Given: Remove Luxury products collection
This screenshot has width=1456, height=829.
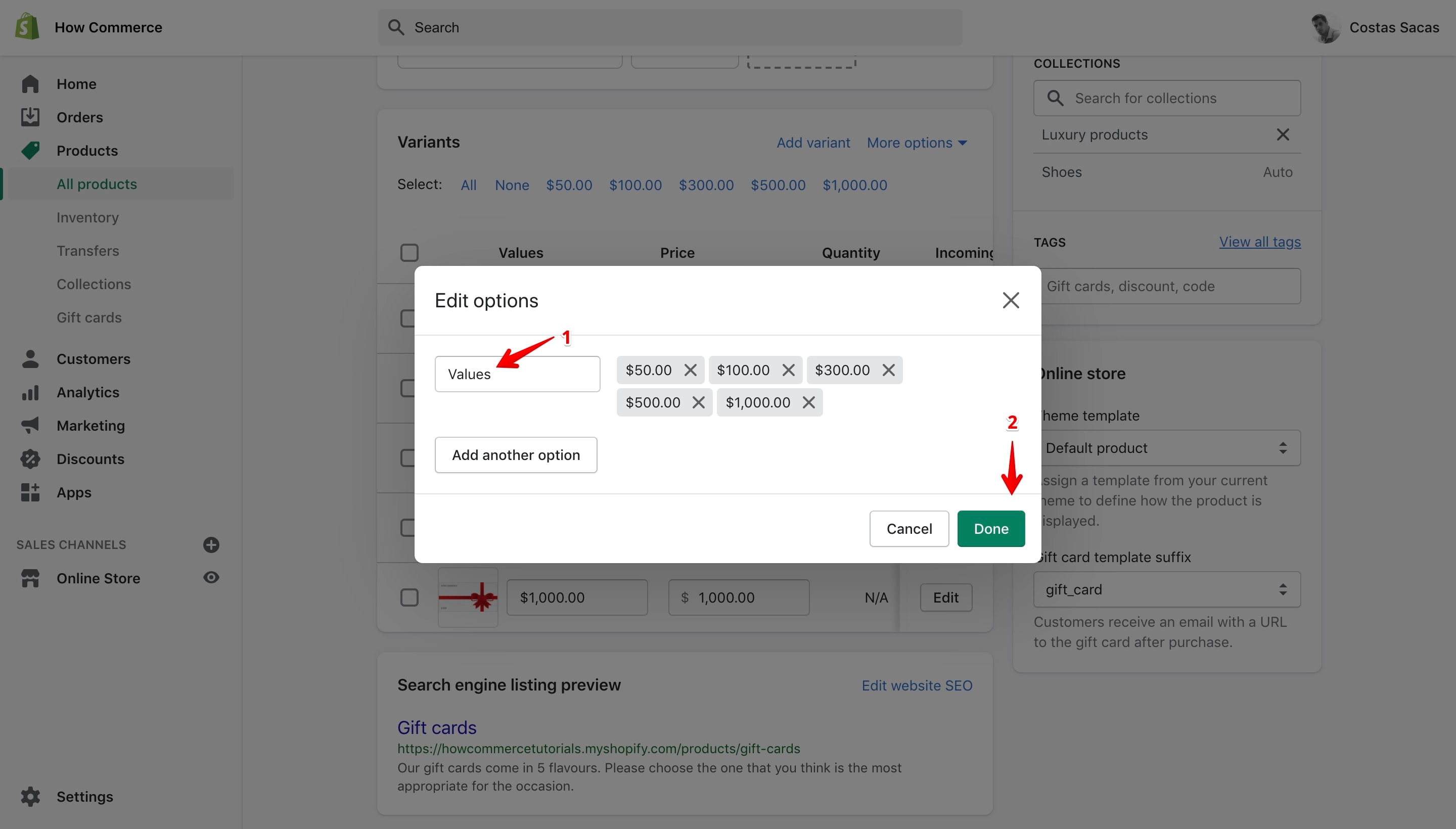Looking at the screenshot, I should (1282, 135).
